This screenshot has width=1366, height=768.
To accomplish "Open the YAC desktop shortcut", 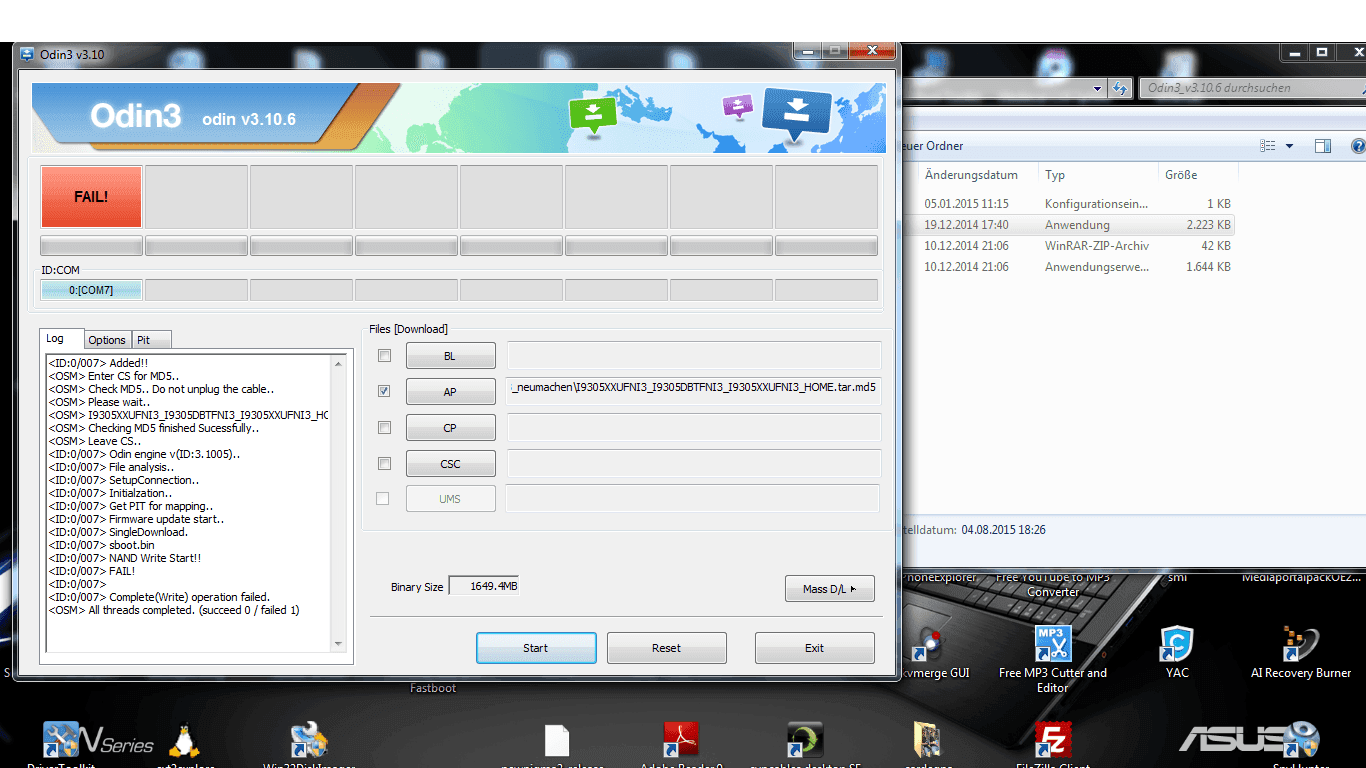I will [1177, 653].
